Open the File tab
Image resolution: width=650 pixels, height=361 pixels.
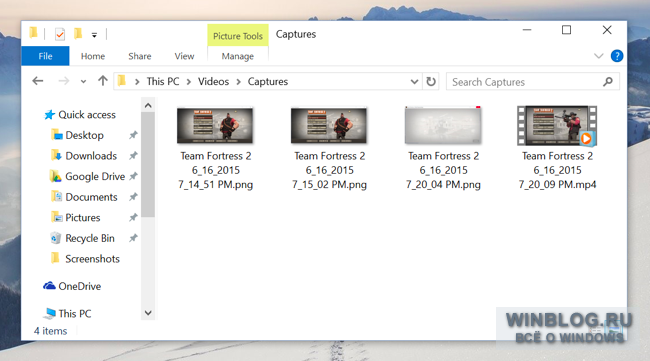(45, 56)
